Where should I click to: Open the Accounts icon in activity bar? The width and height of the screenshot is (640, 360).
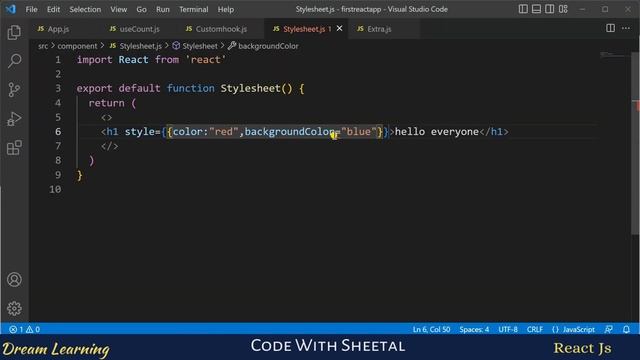[x=14, y=280]
